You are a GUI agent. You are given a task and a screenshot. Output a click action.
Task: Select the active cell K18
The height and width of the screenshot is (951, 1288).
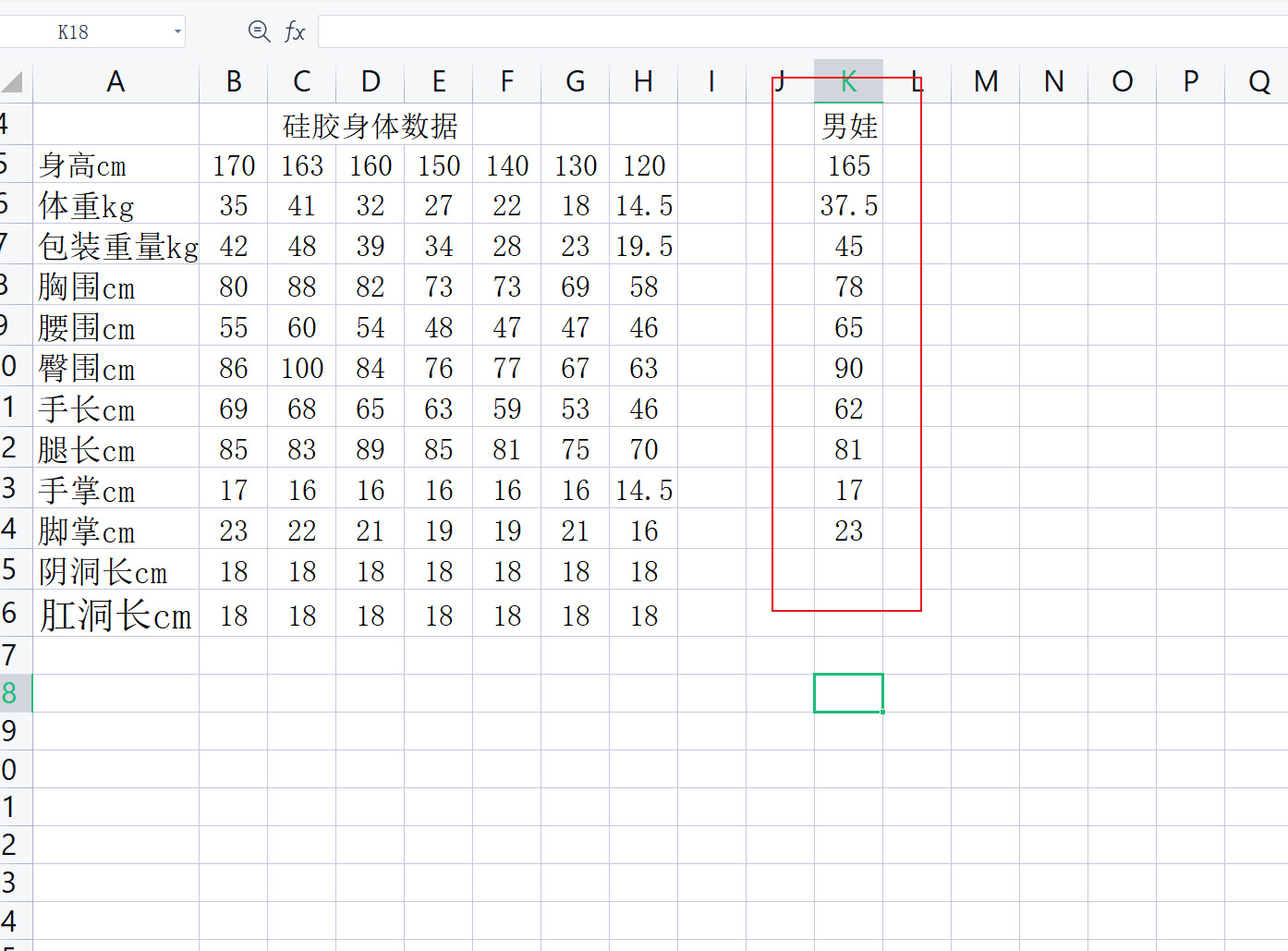tap(848, 693)
